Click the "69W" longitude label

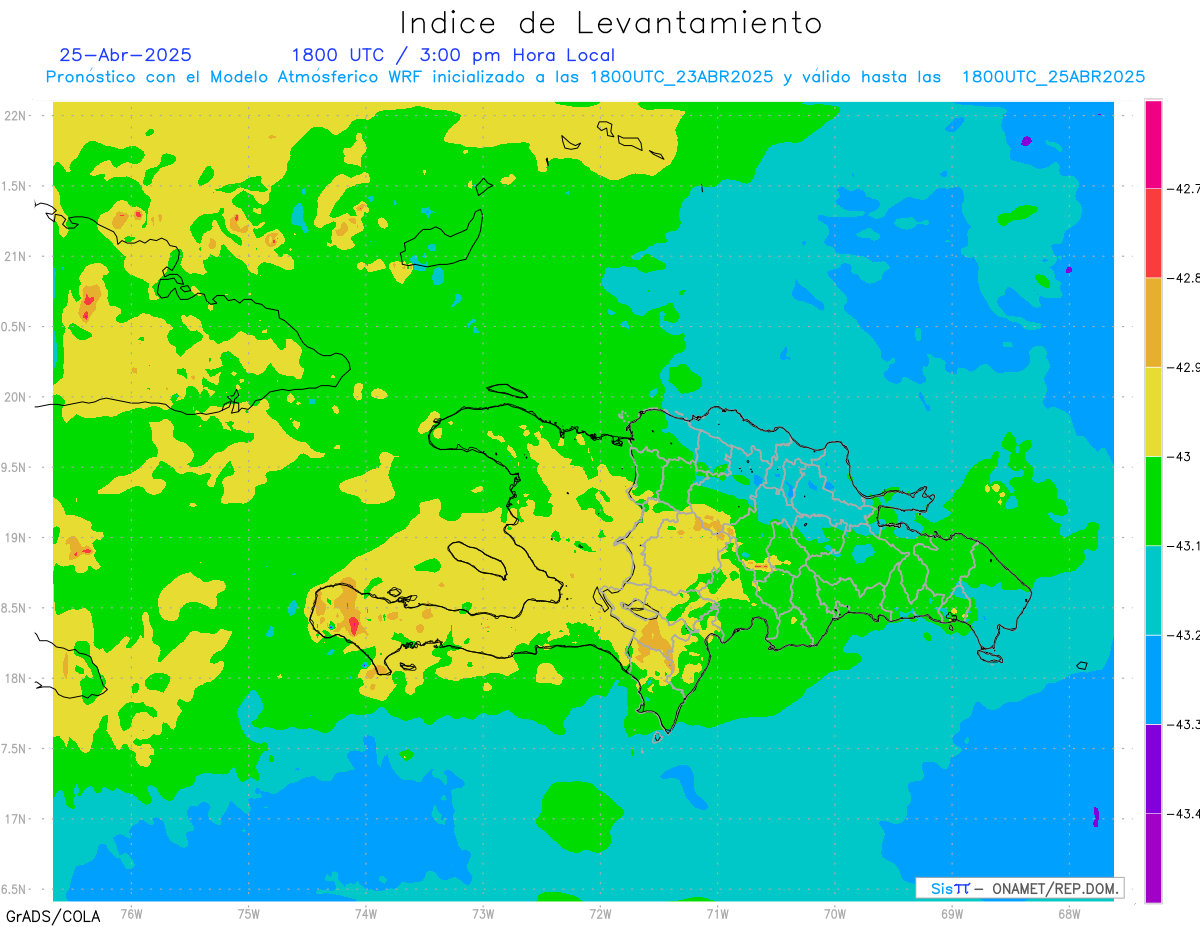tap(952, 913)
